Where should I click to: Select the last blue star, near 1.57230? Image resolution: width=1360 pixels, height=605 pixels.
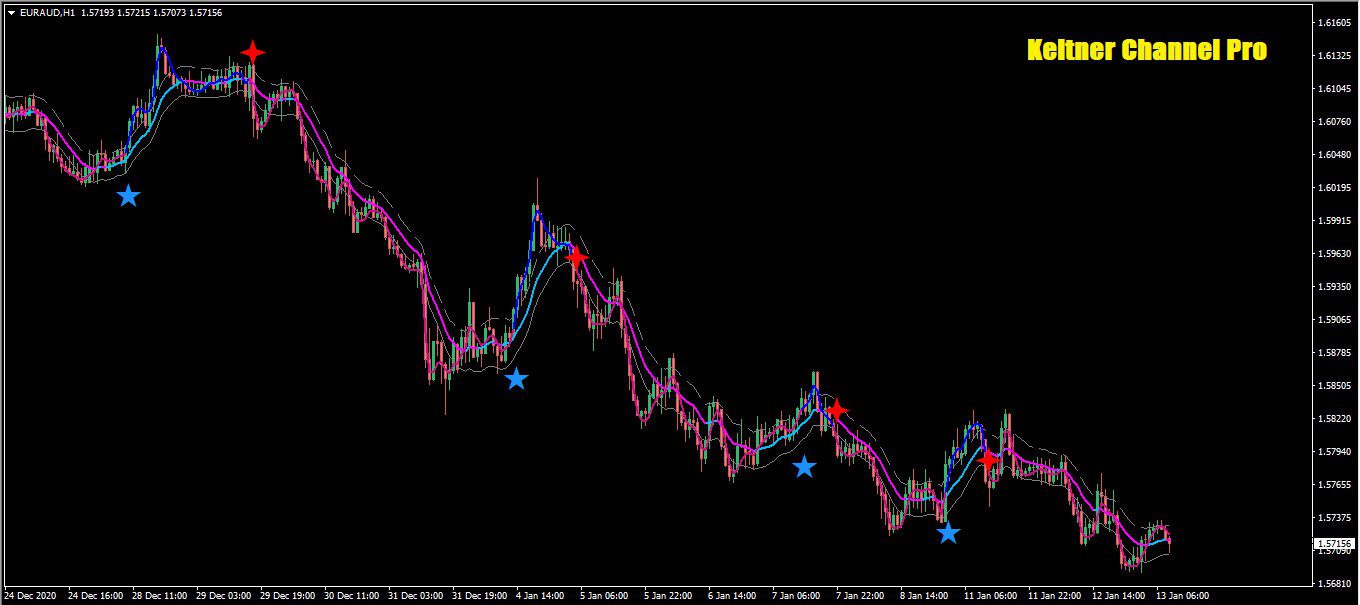coord(948,533)
